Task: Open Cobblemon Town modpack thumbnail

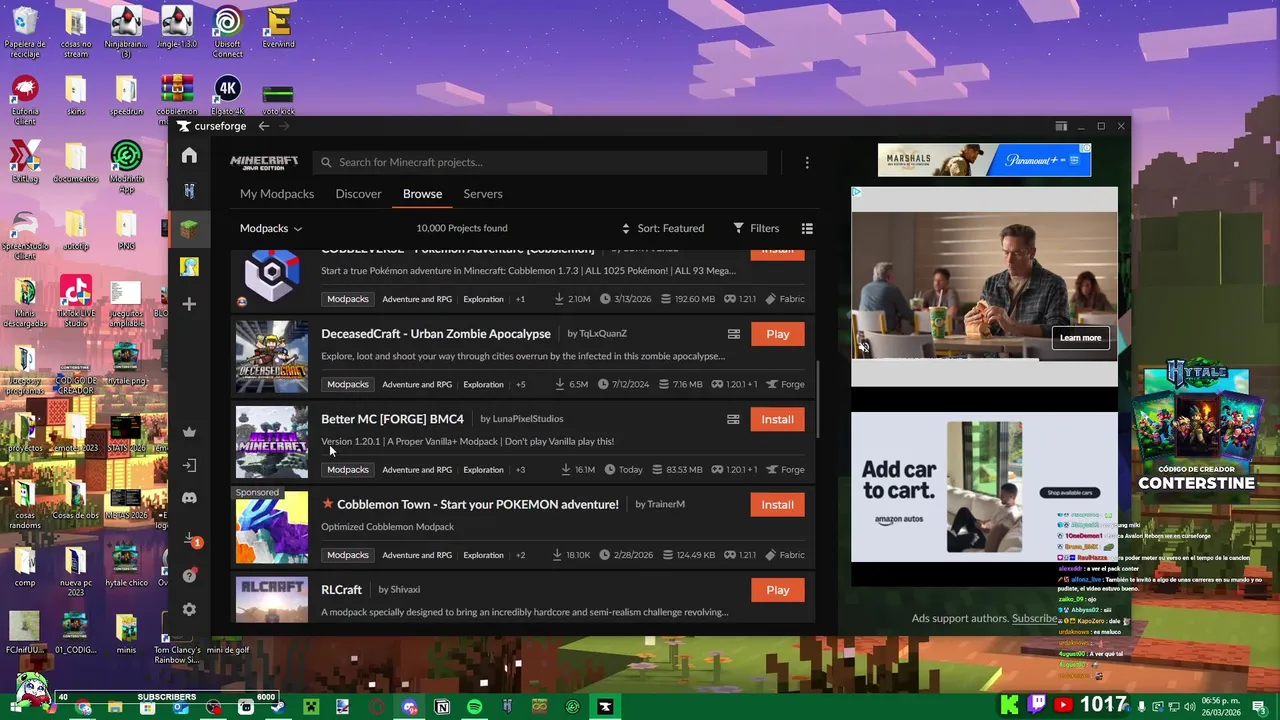Action: tap(272, 528)
